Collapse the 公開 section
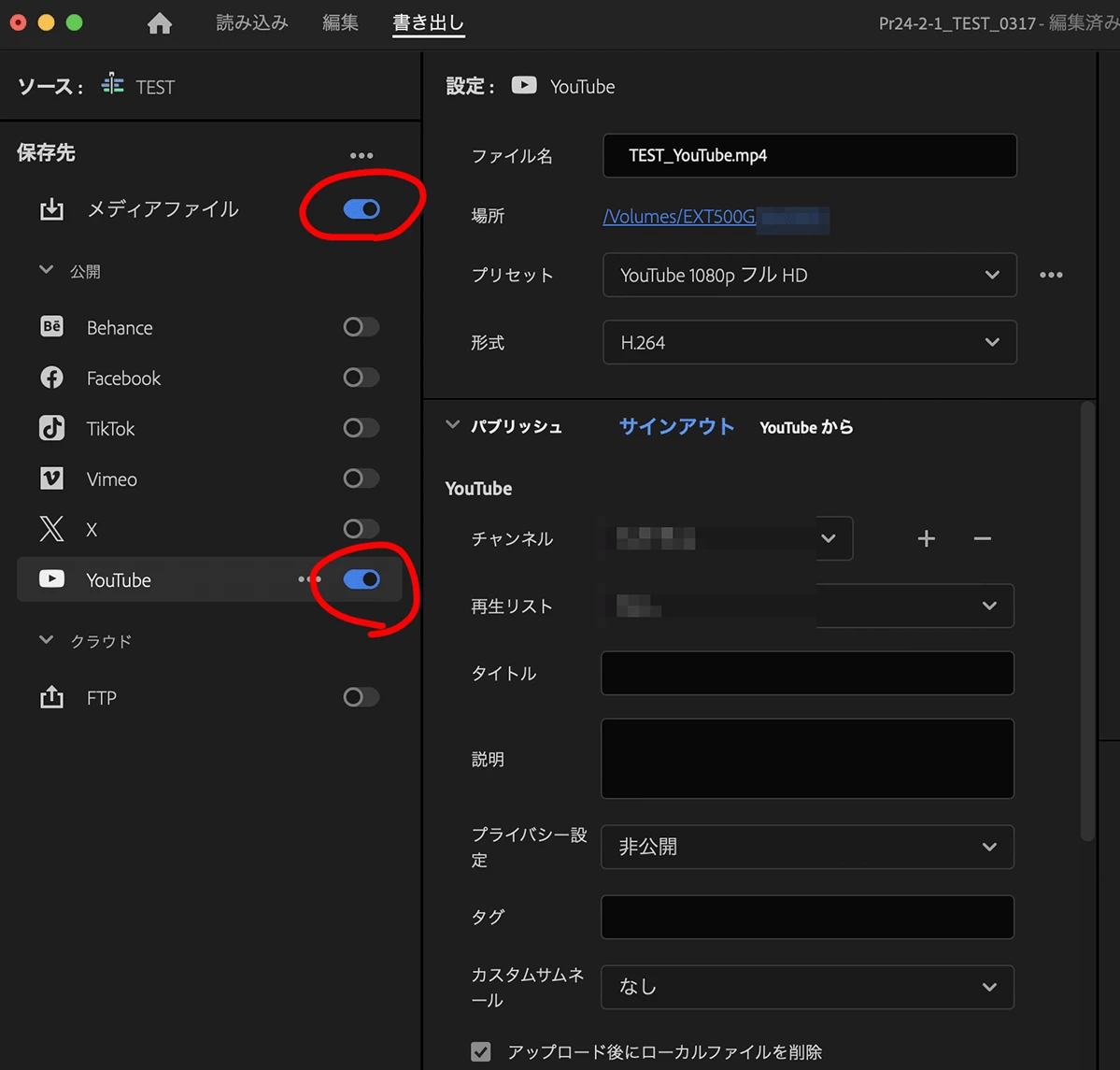This screenshot has width=1120, height=1070. tap(47, 270)
